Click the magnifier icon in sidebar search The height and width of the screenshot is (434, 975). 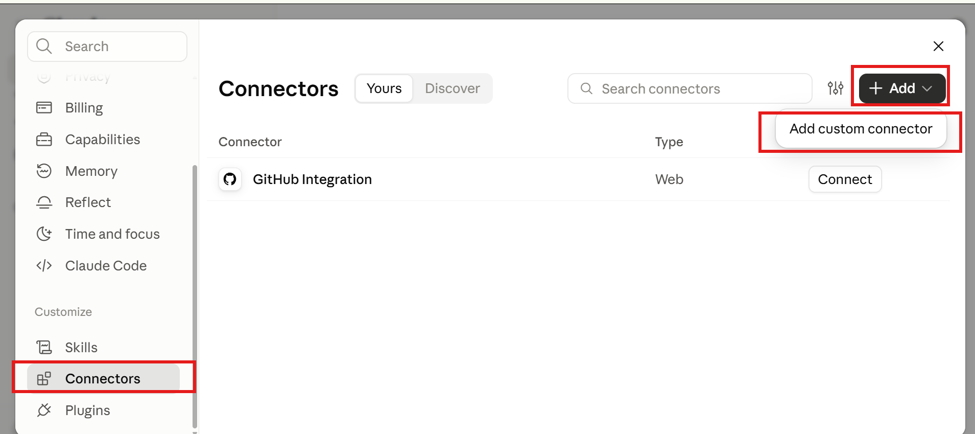pos(44,47)
